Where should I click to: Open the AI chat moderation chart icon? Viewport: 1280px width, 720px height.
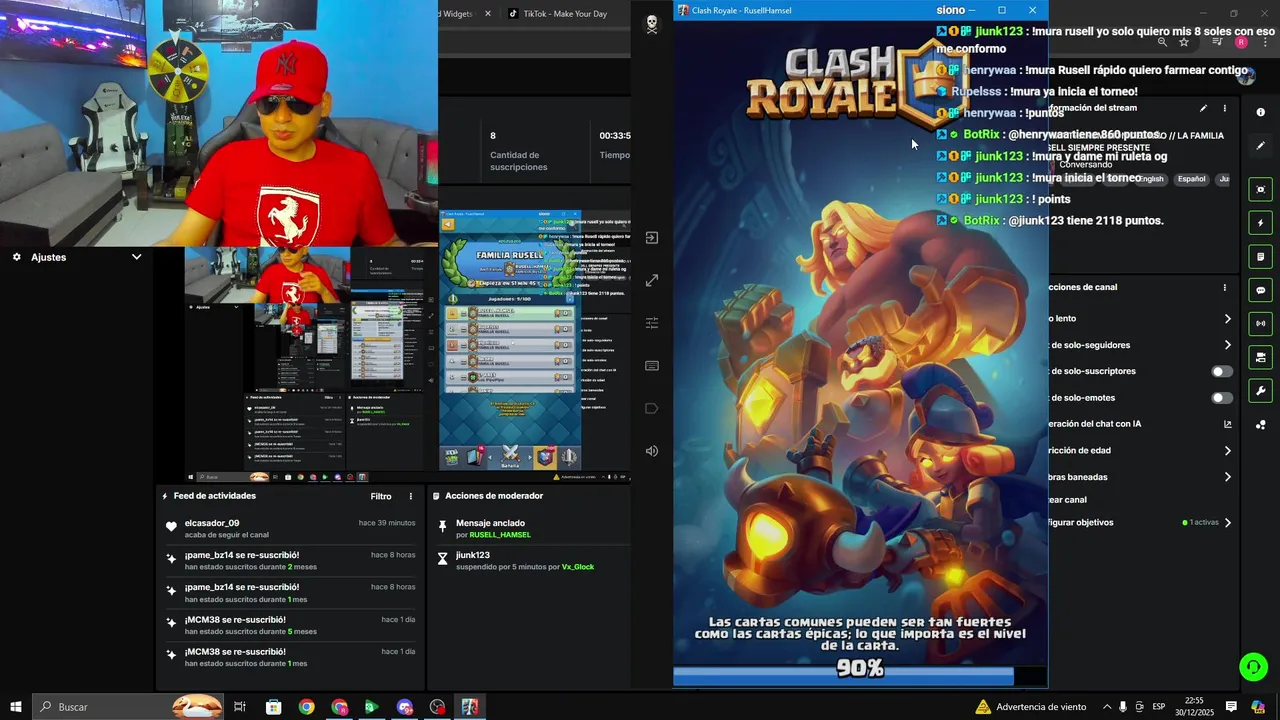[x=1228, y=424]
